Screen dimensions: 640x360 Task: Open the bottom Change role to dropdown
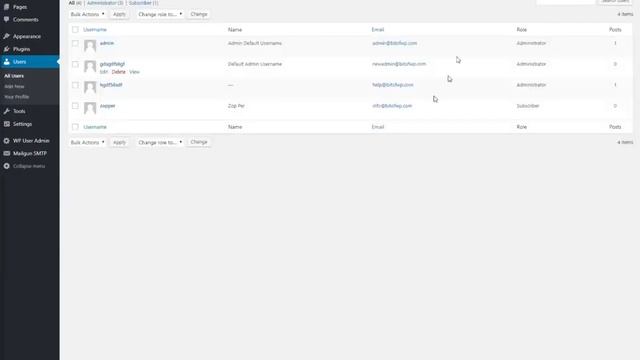pyautogui.click(x=160, y=142)
